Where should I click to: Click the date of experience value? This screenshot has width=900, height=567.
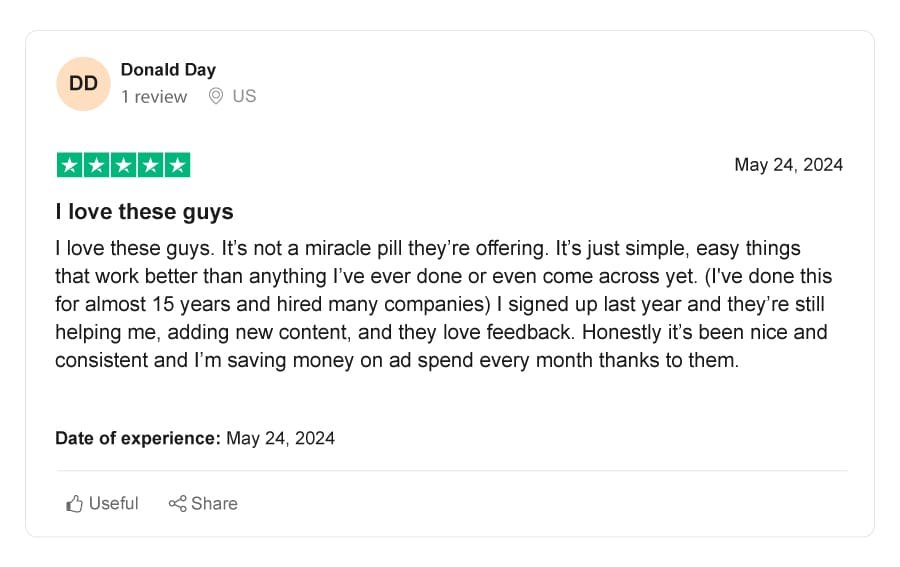click(x=281, y=438)
